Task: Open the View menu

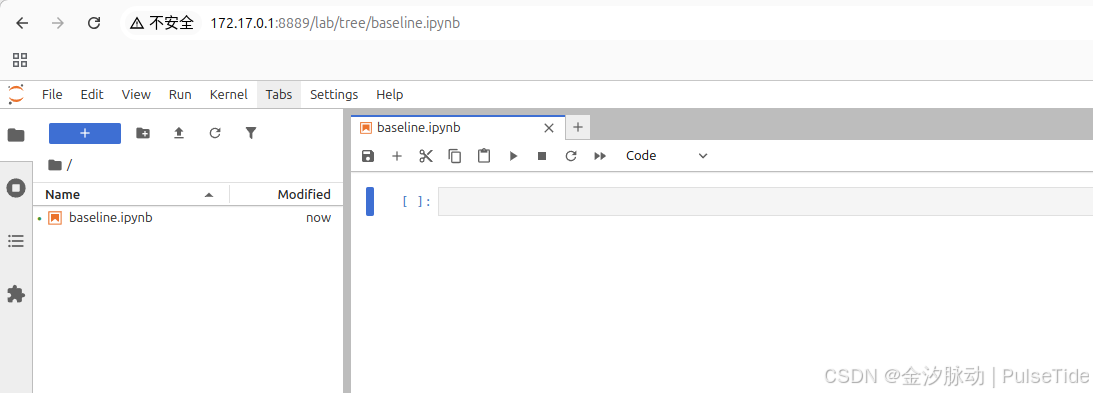Action: click(x=136, y=94)
